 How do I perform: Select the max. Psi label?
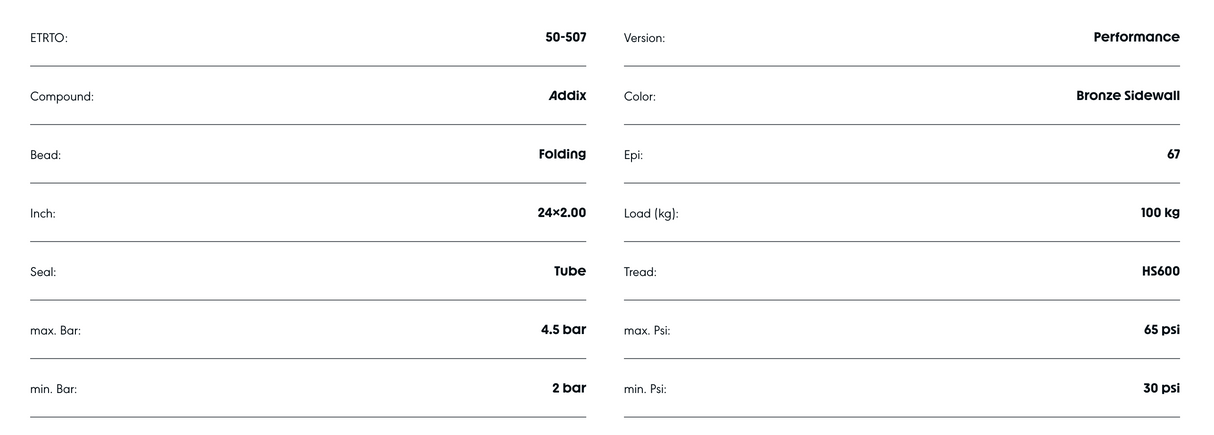647,330
